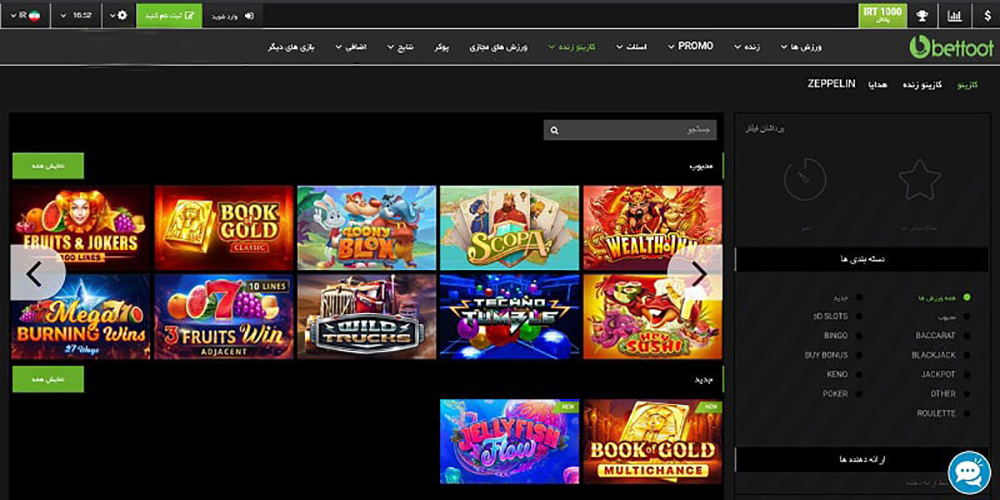The height and width of the screenshot is (500, 1000).
Task: Click the favorites star icon in filter panel
Action: click(x=920, y=180)
